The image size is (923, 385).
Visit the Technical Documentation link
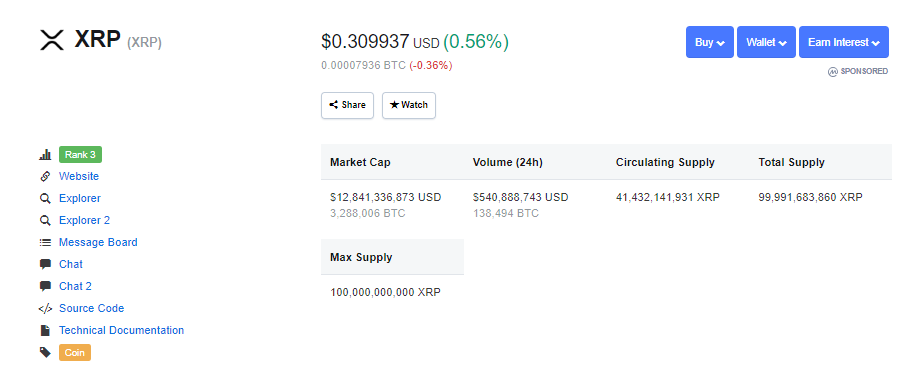coord(121,330)
